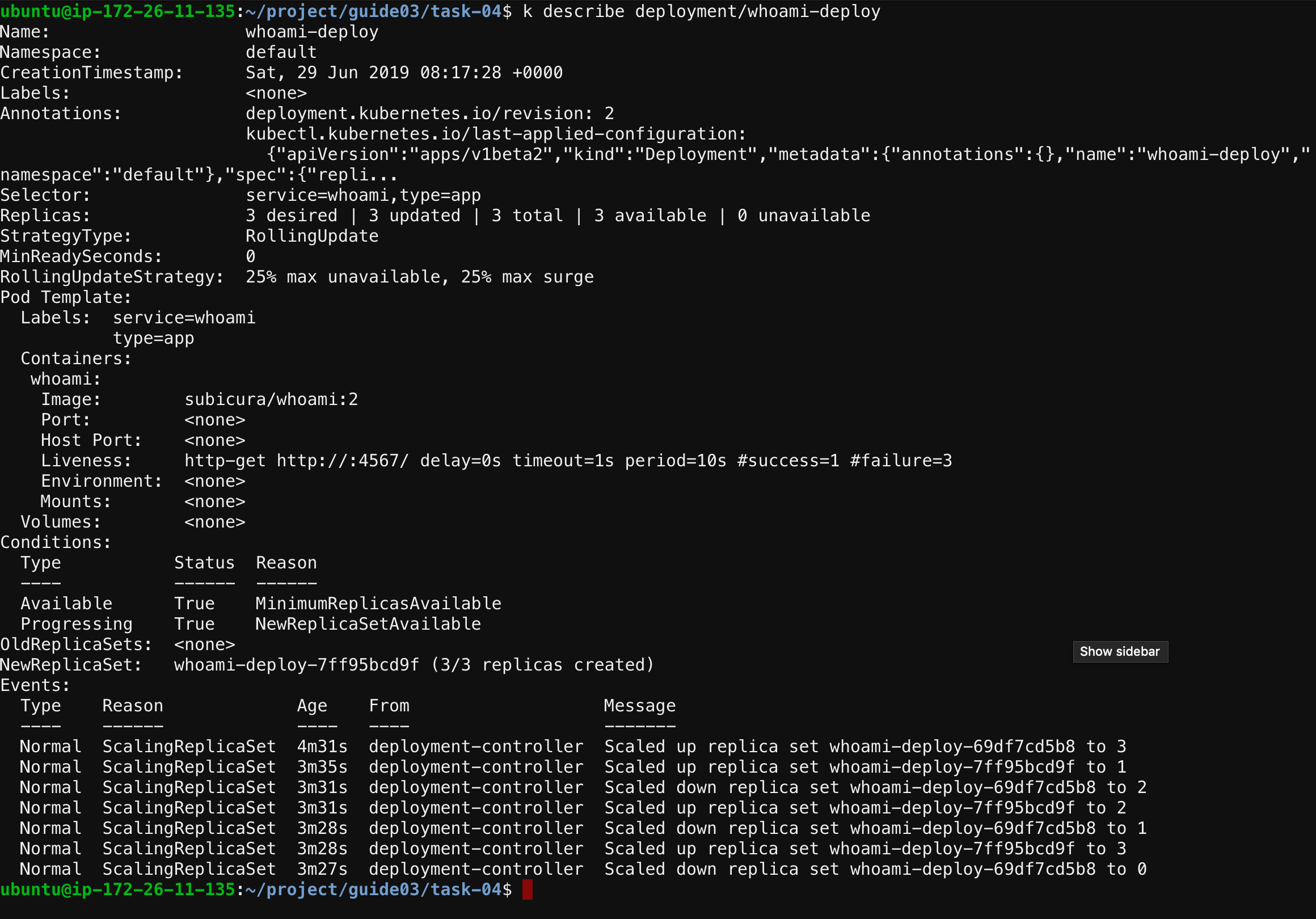The height and width of the screenshot is (919, 1316).
Task: Click the Image value 'subicura/whoami:2'
Action: pyautogui.click(x=271, y=399)
